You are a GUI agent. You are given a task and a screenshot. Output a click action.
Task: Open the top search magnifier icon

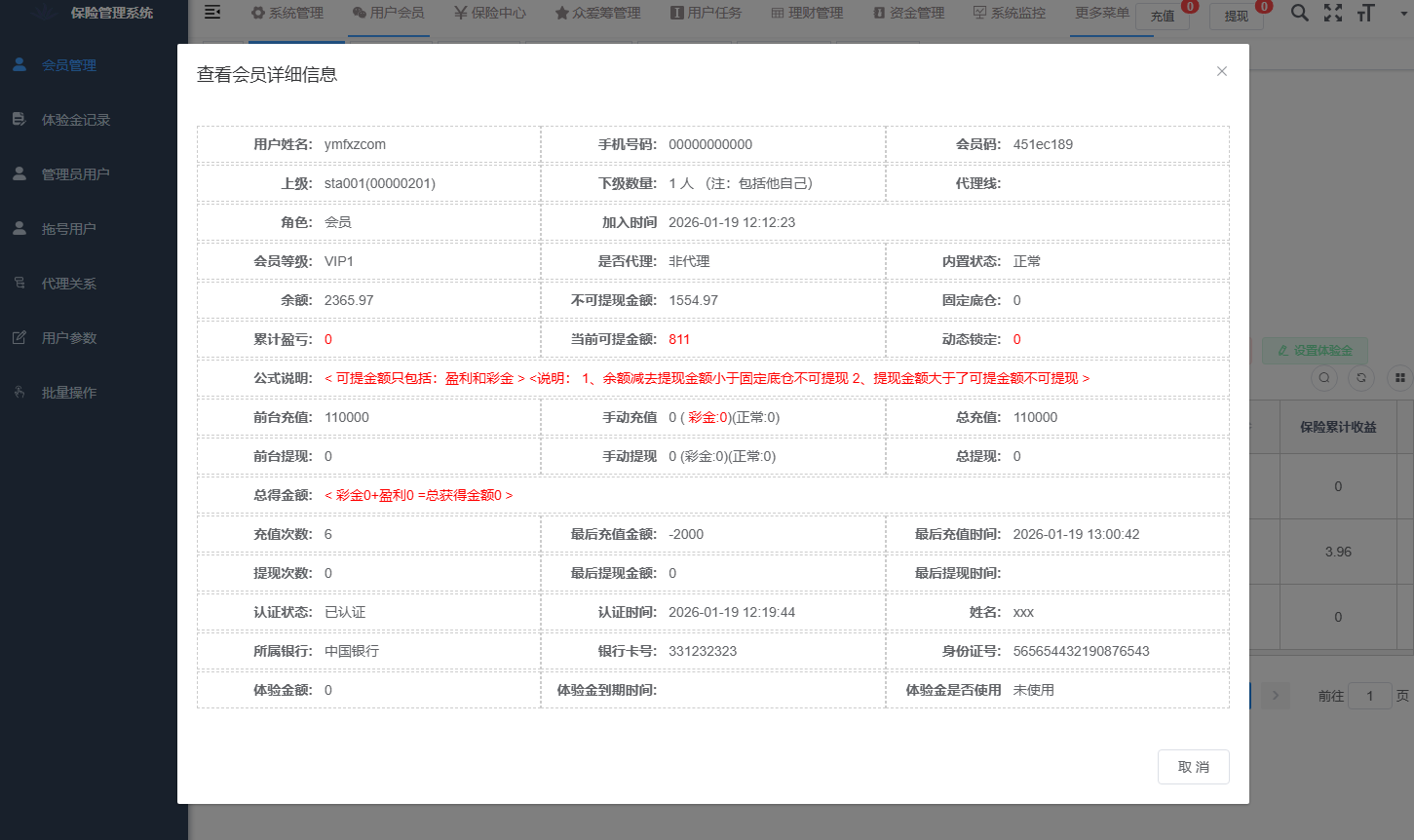[1299, 13]
